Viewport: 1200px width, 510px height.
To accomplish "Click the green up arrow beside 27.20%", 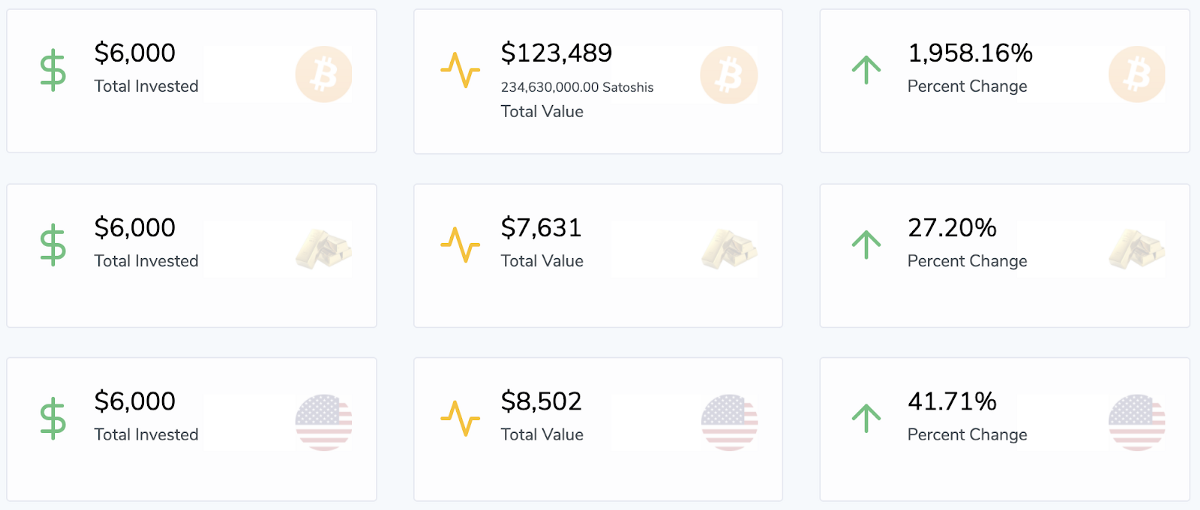I will coord(866,243).
